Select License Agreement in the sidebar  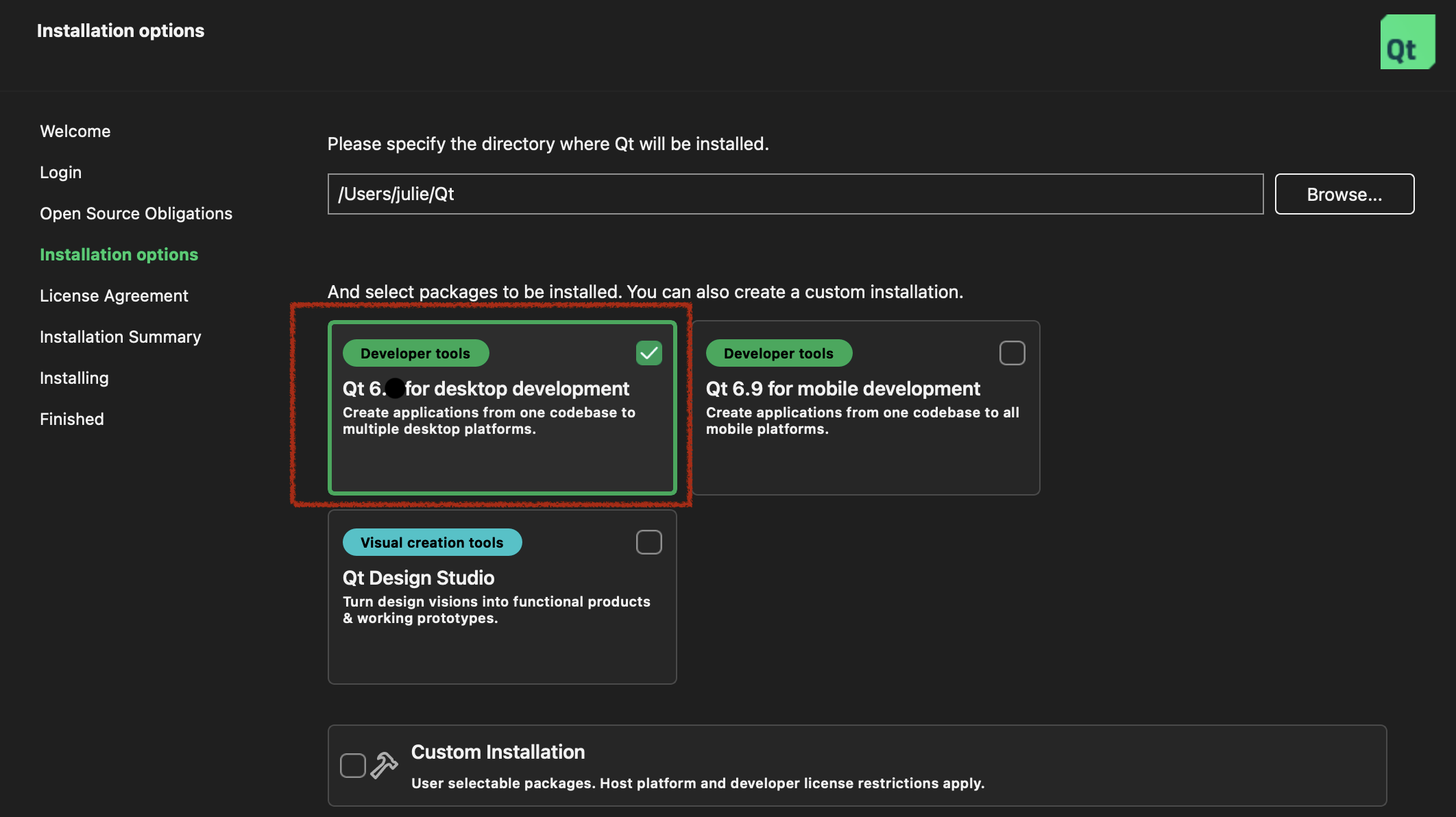click(x=114, y=295)
